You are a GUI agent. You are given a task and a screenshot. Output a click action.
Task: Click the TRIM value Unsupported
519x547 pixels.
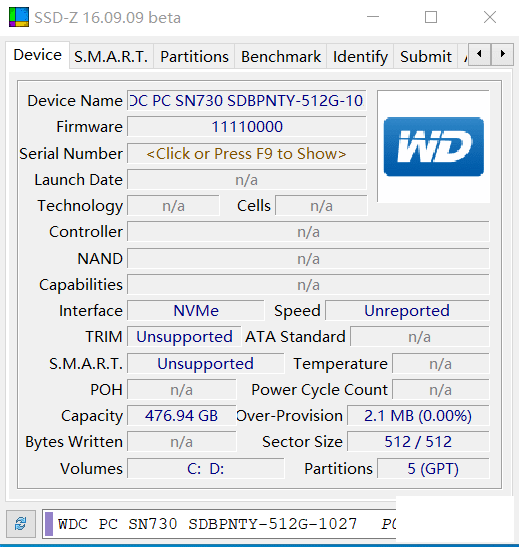(x=184, y=337)
